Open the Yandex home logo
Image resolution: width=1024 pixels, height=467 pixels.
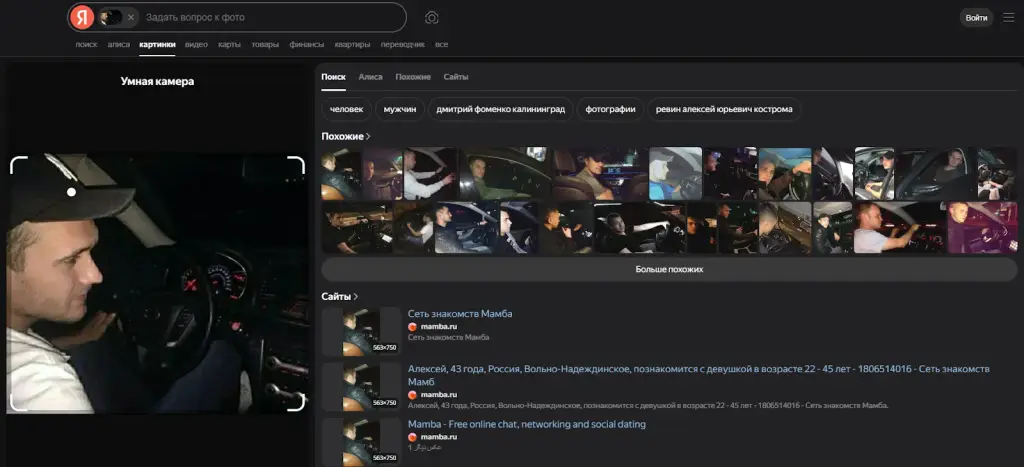pos(82,17)
